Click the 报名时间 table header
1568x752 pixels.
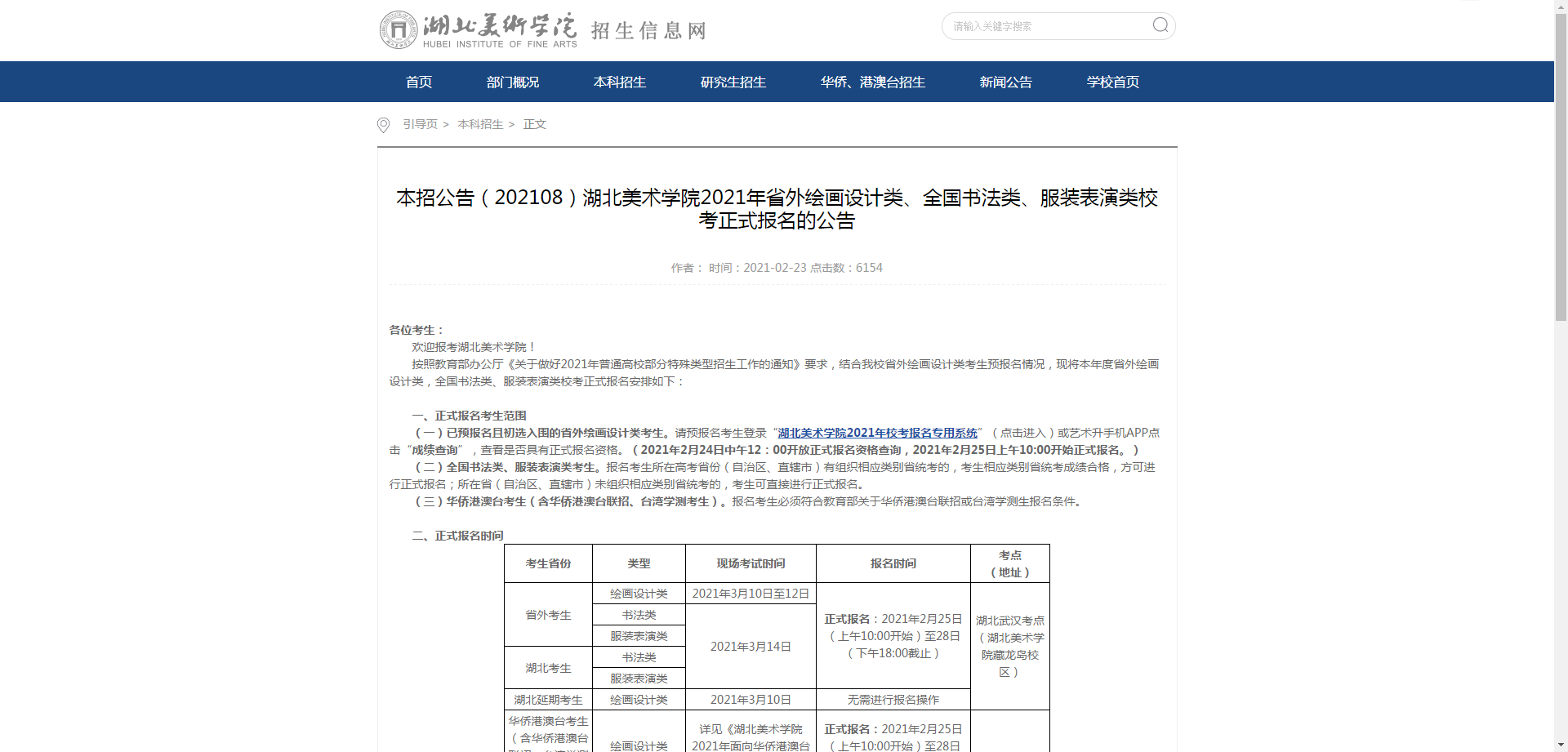893,563
